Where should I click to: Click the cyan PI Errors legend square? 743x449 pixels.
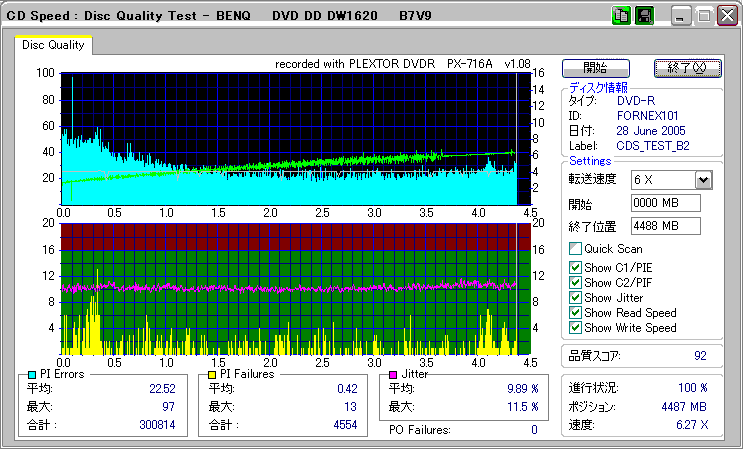[x=31, y=374]
